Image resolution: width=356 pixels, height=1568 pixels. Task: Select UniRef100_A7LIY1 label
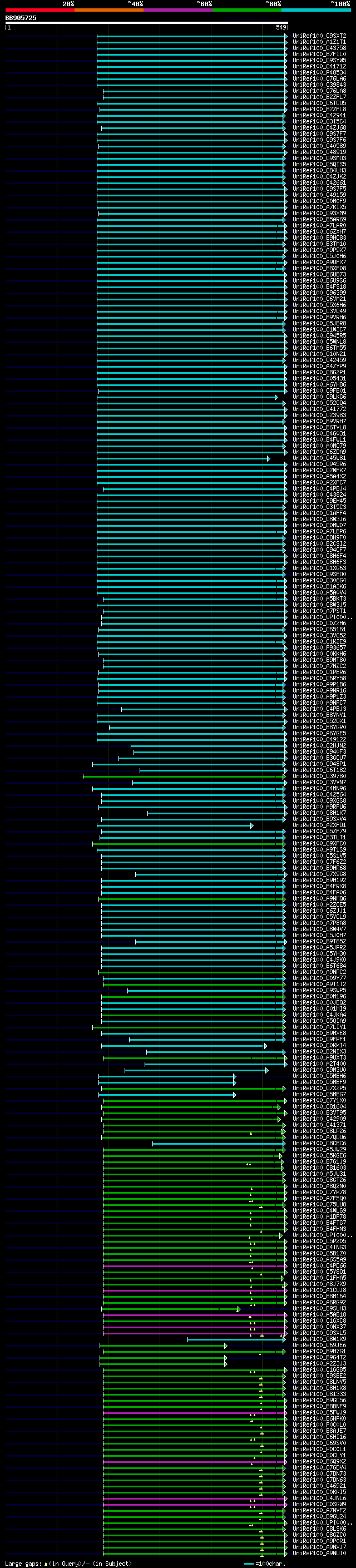[x=319, y=1026]
